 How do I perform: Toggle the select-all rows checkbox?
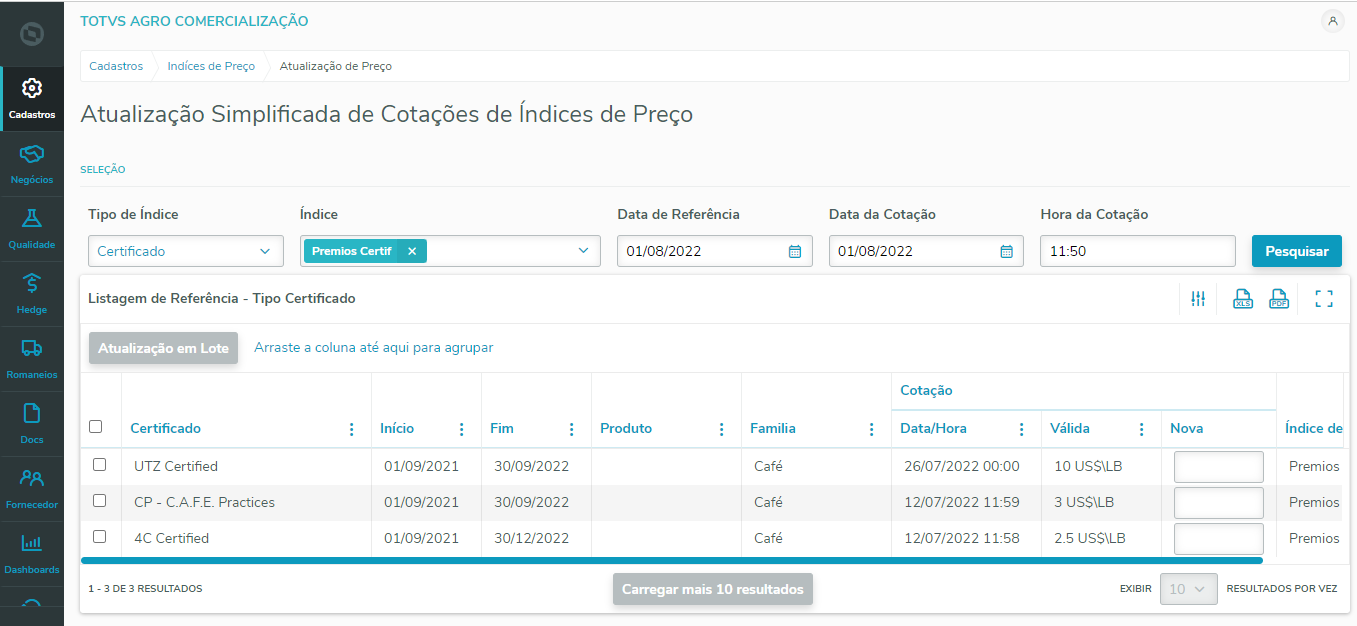(x=96, y=427)
